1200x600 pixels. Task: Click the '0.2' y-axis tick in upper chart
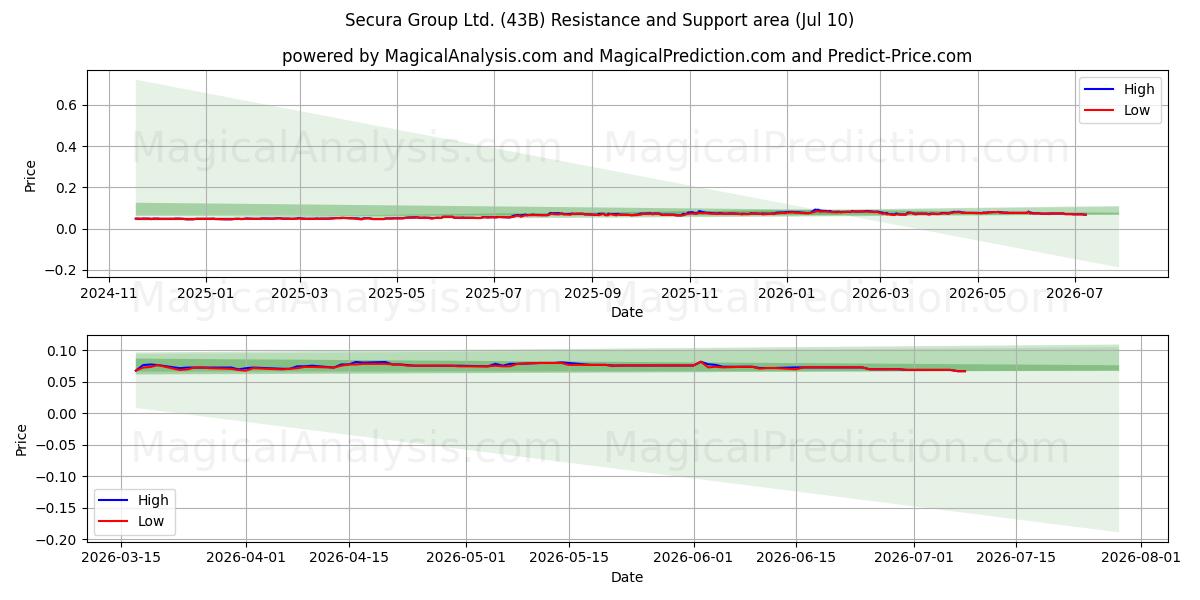pyautogui.click(x=67, y=188)
